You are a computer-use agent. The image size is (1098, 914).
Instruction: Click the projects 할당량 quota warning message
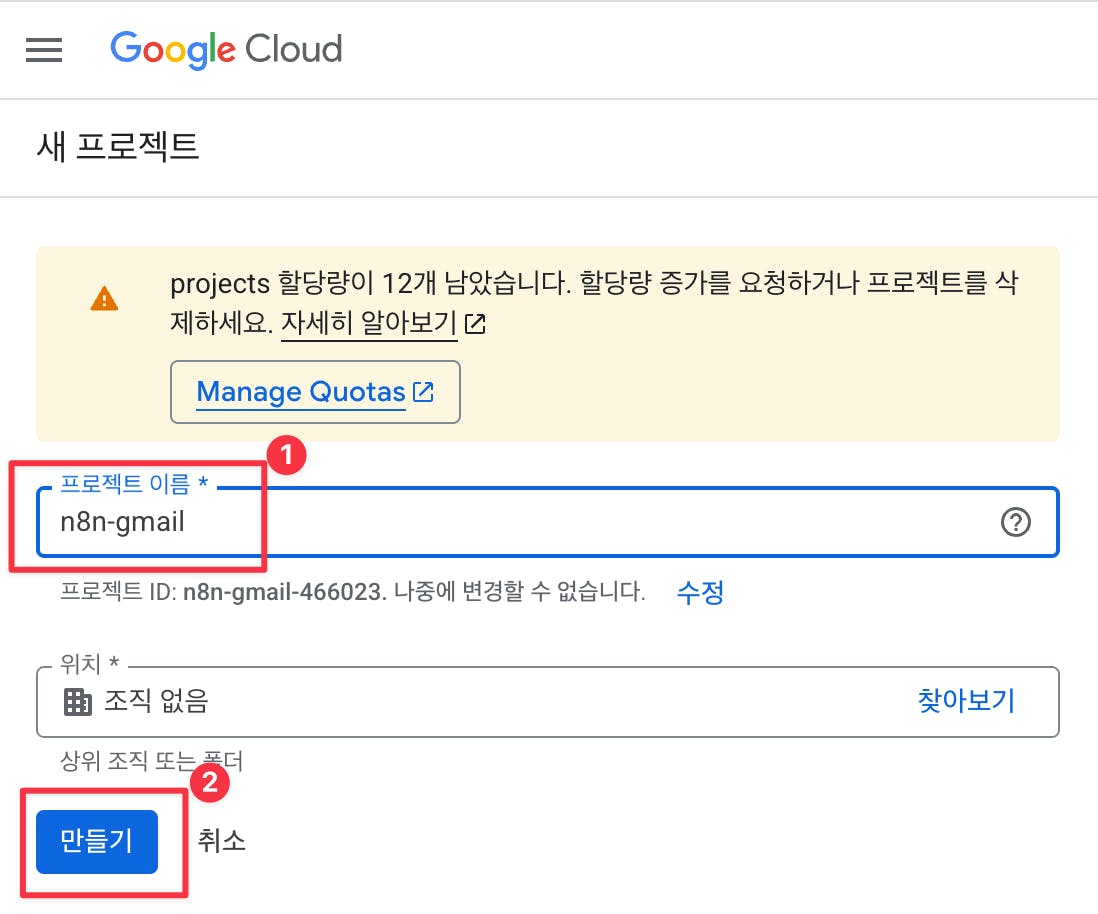tap(594, 303)
